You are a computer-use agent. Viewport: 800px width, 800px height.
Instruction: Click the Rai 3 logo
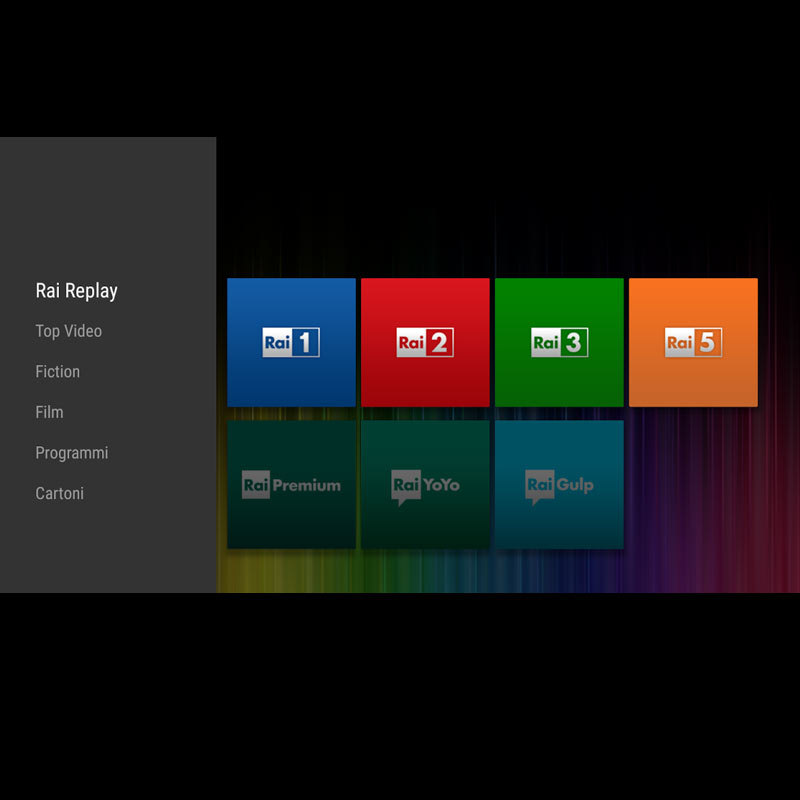click(x=559, y=343)
